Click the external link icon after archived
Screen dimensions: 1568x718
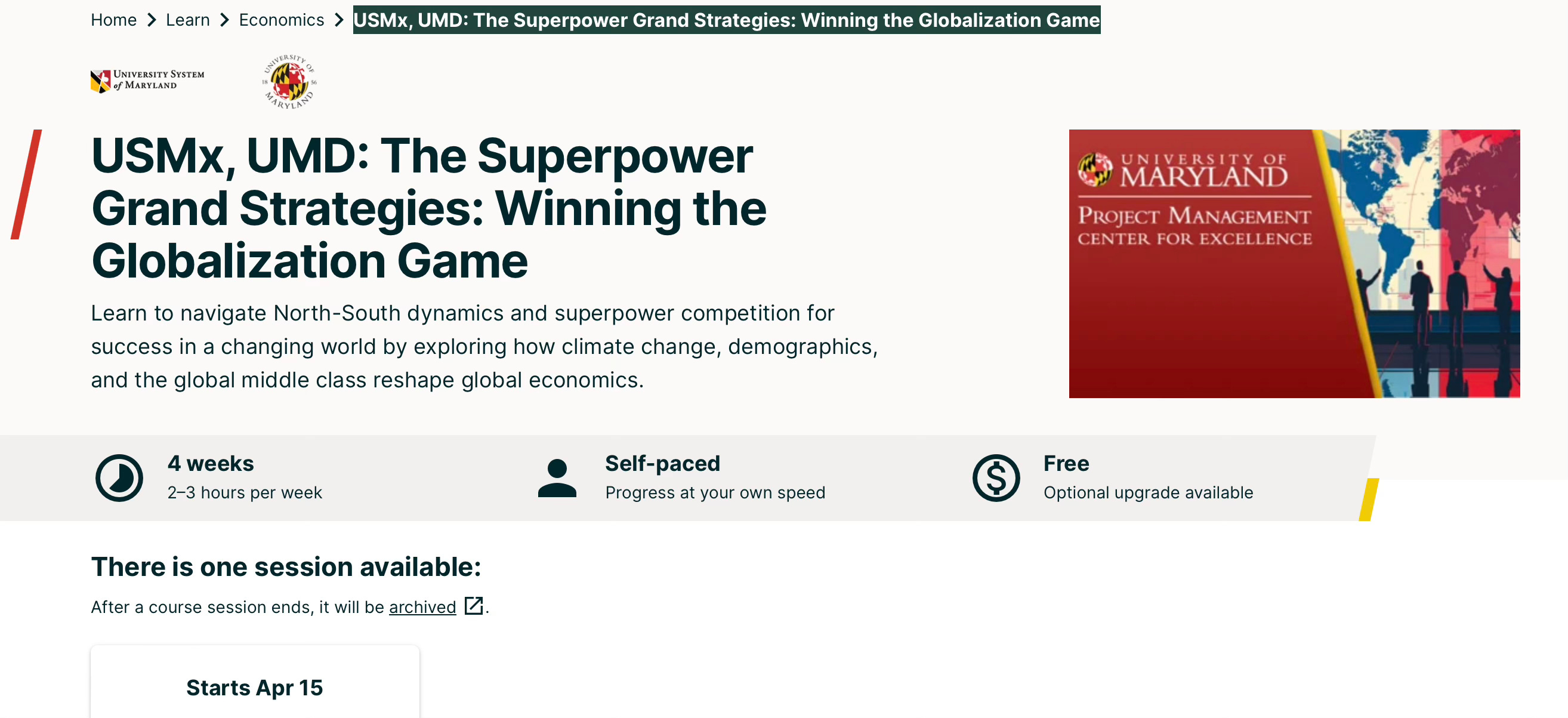(474, 606)
